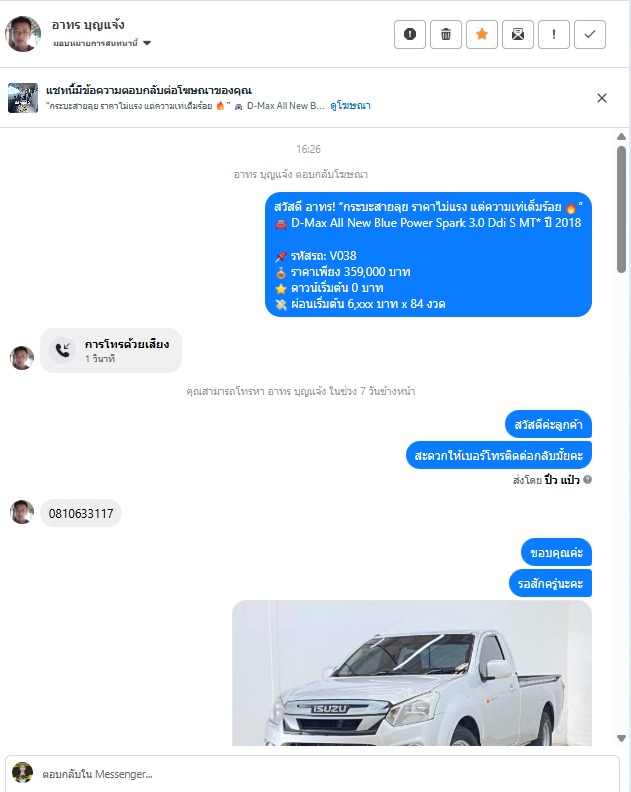Click the page avatar beside reply box
631x792 pixels.
tap(22, 773)
